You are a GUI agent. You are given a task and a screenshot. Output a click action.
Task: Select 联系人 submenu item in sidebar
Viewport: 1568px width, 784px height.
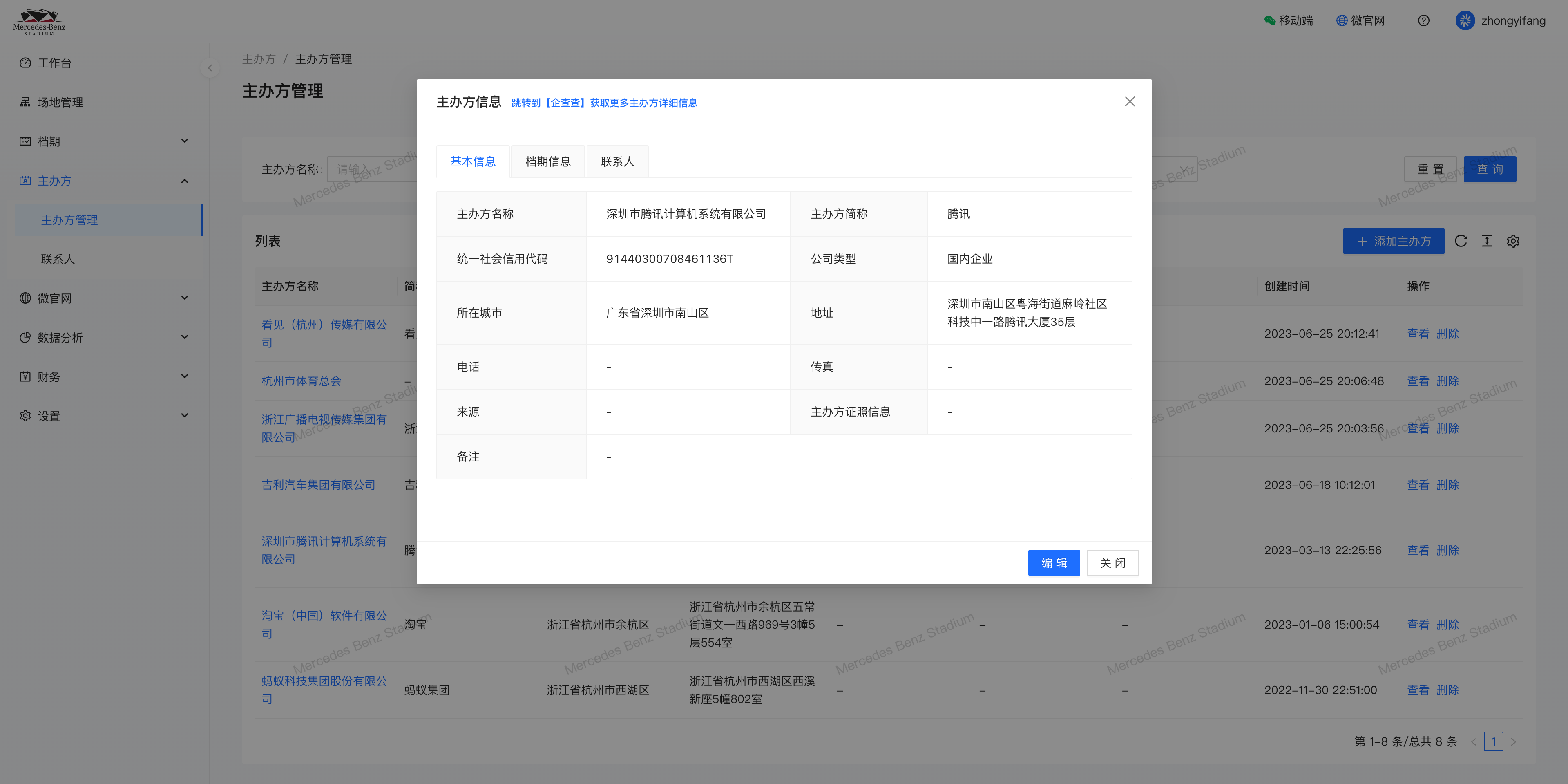[108, 259]
